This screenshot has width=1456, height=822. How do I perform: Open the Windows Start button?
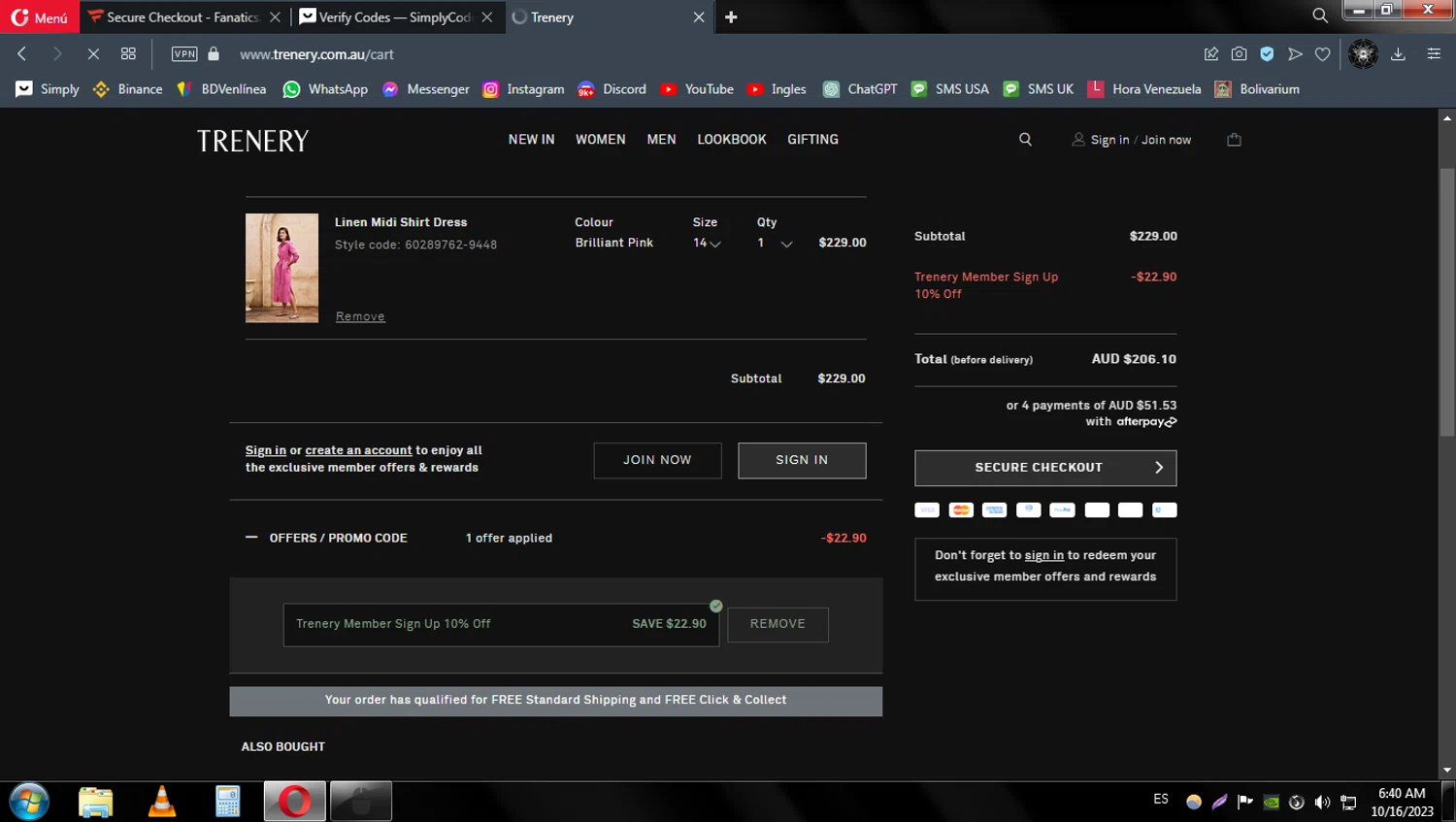coord(29,802)
